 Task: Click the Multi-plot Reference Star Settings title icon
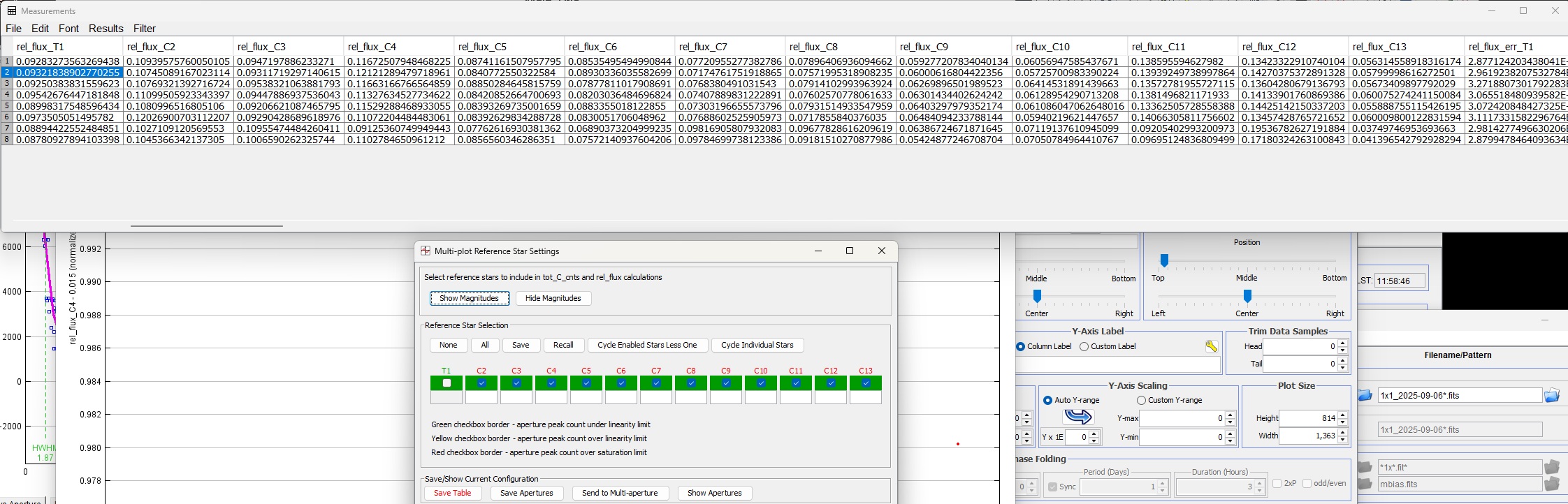426,251
